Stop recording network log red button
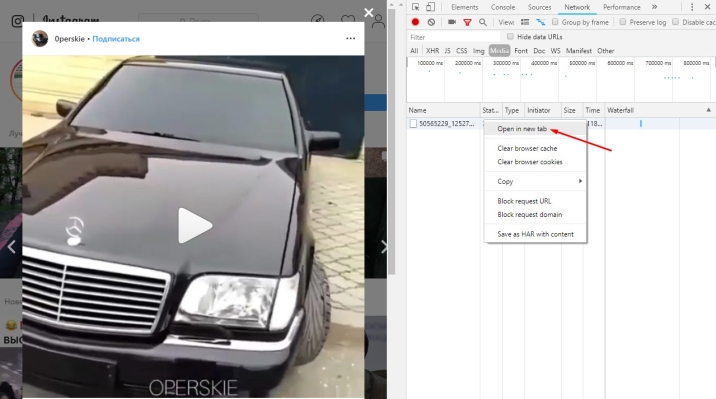This screenshot has height=399, width=716. (415, 22)
